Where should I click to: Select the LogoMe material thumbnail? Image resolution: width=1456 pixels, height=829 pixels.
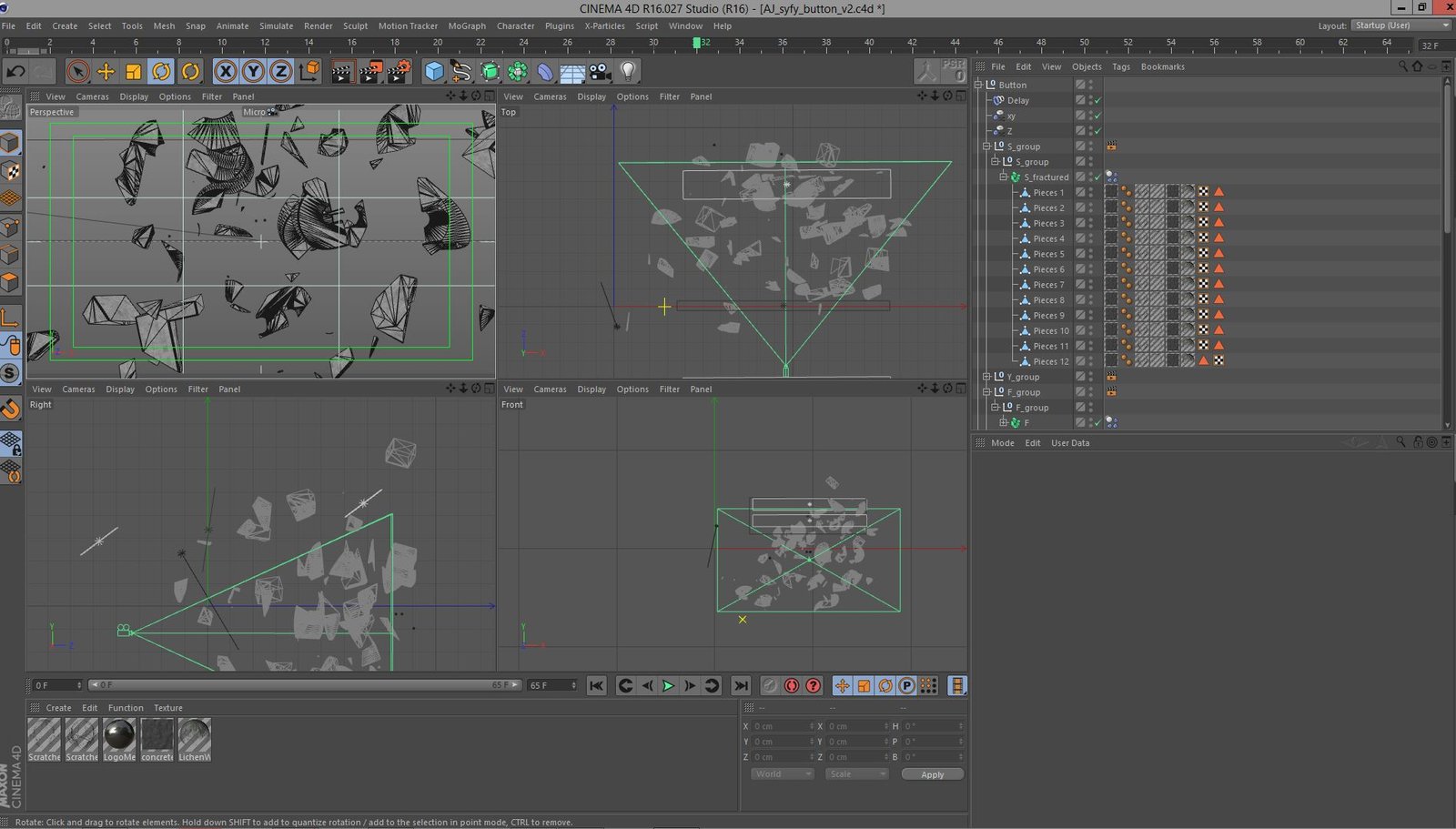119,735
